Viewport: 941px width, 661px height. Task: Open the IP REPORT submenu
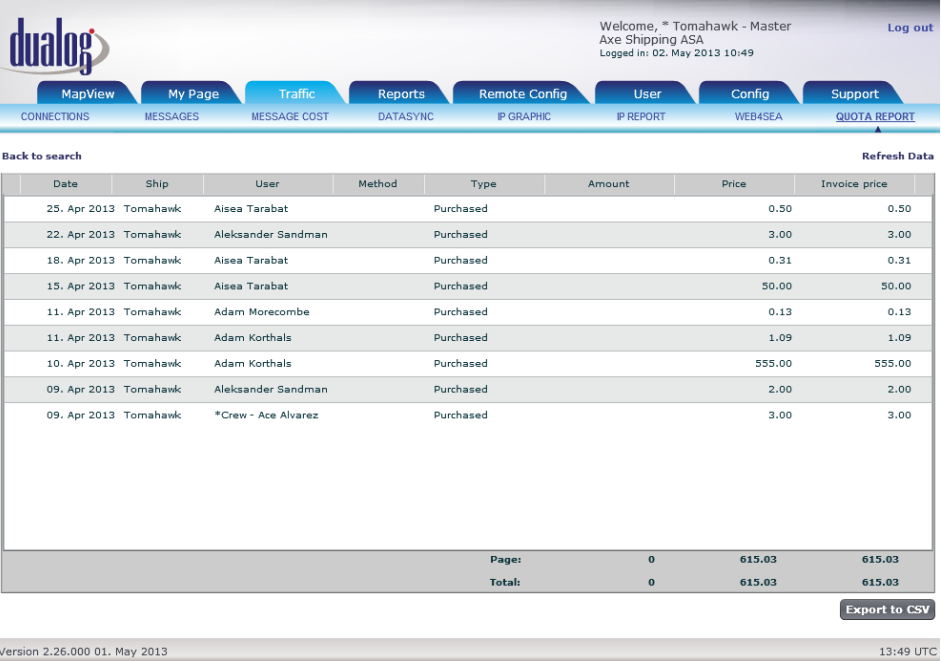pos(641,116)
